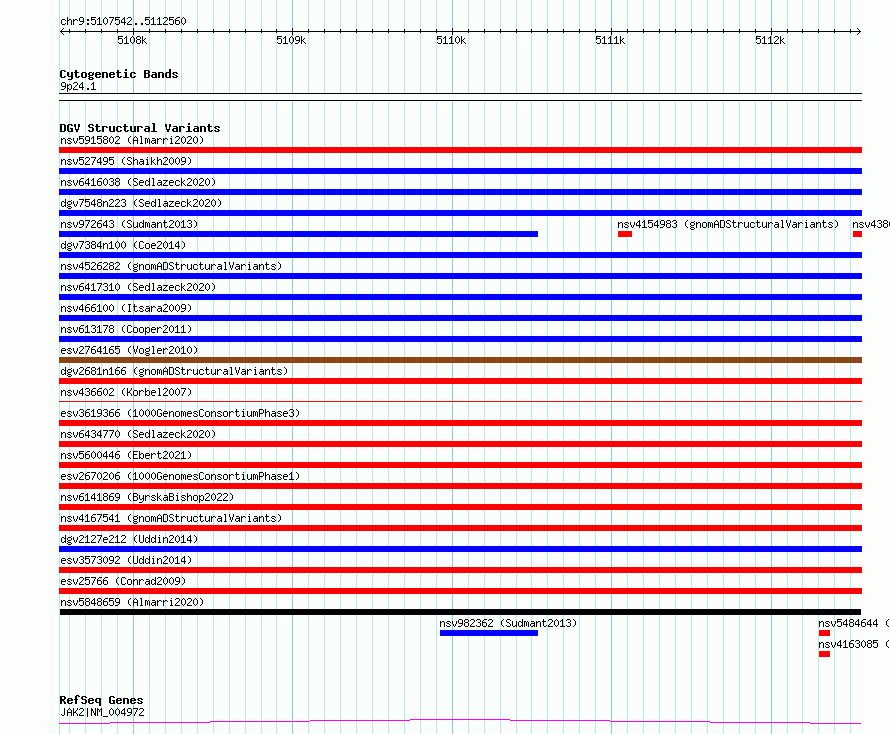Select the nsv527495 (Shaikh2009) variant label

point(126,161)
